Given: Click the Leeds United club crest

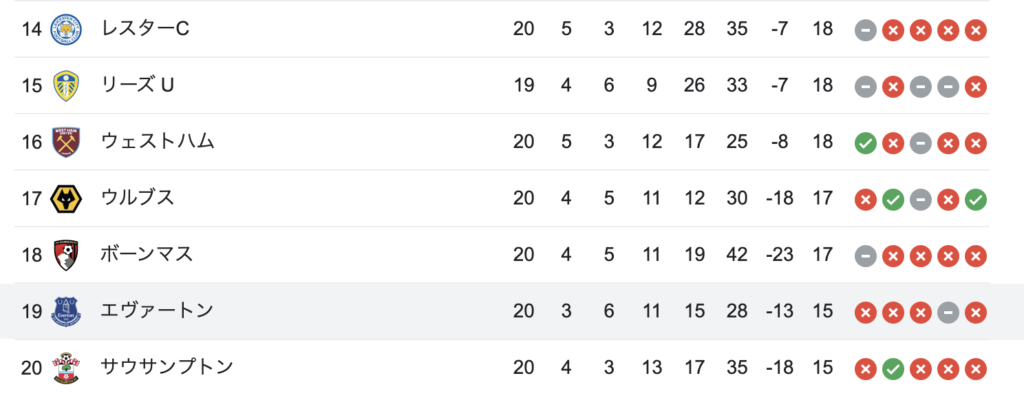Looking at the screenshot, I should coord(67,86).
